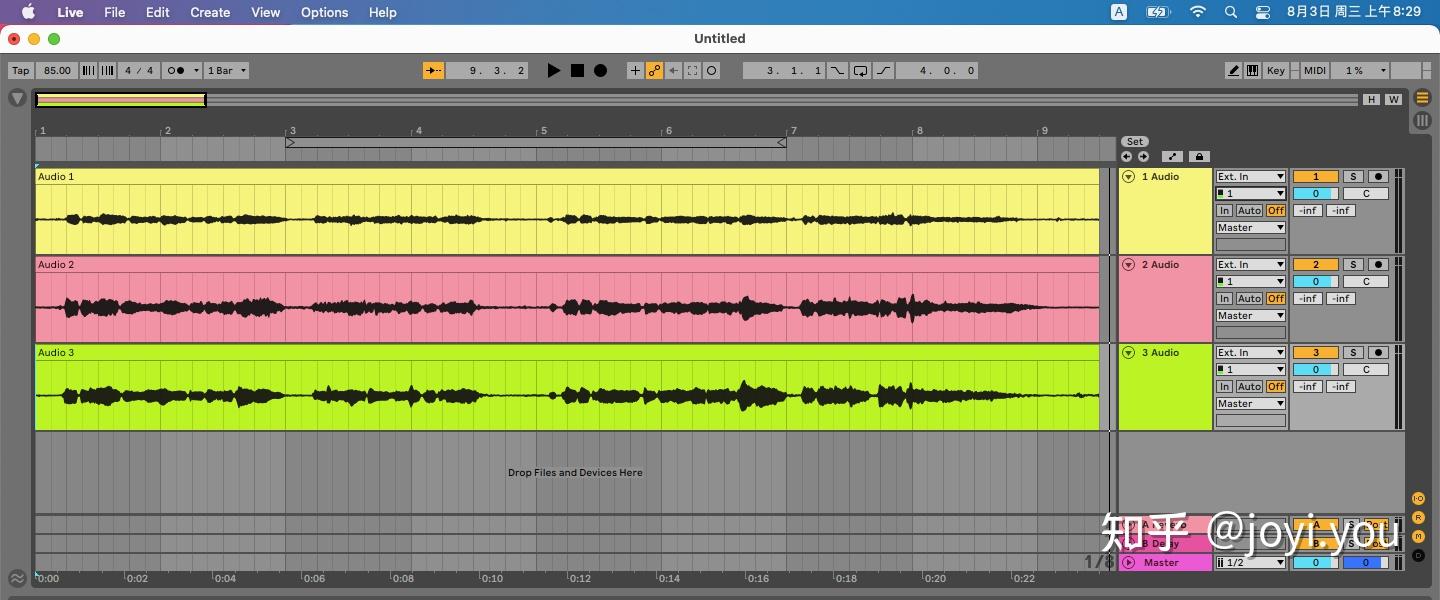Open the 1 Bar quantization dropdown
The image size is (1440, 600).
226,70
